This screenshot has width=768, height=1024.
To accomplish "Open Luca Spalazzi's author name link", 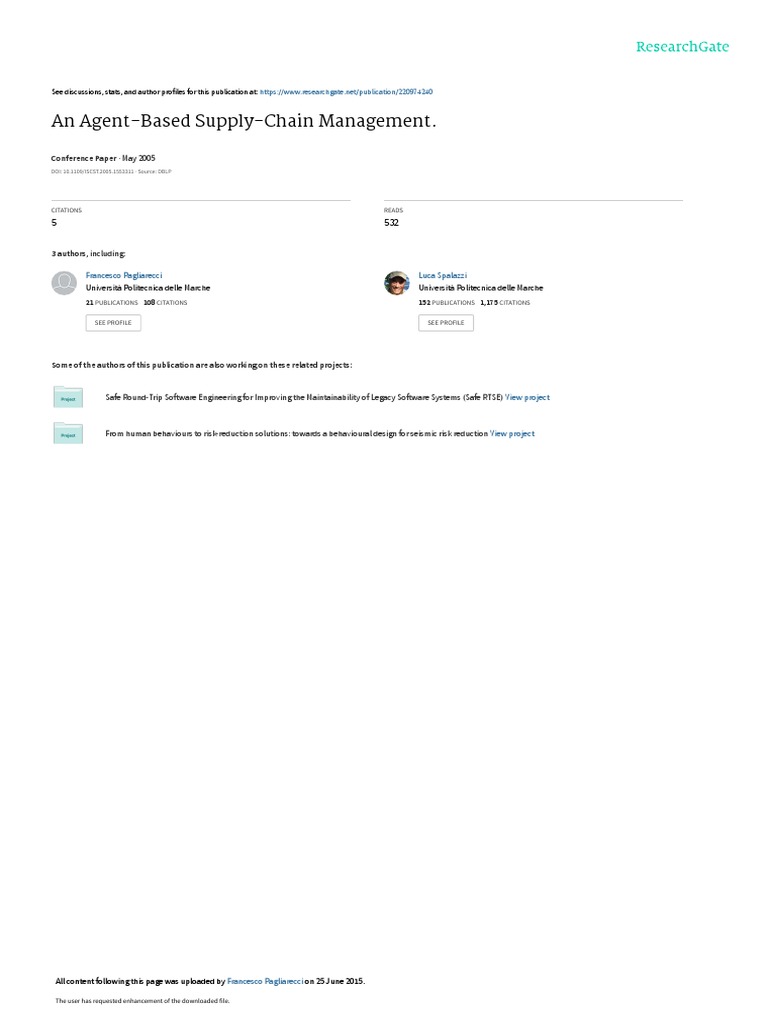I will click(x=443, y=276).
